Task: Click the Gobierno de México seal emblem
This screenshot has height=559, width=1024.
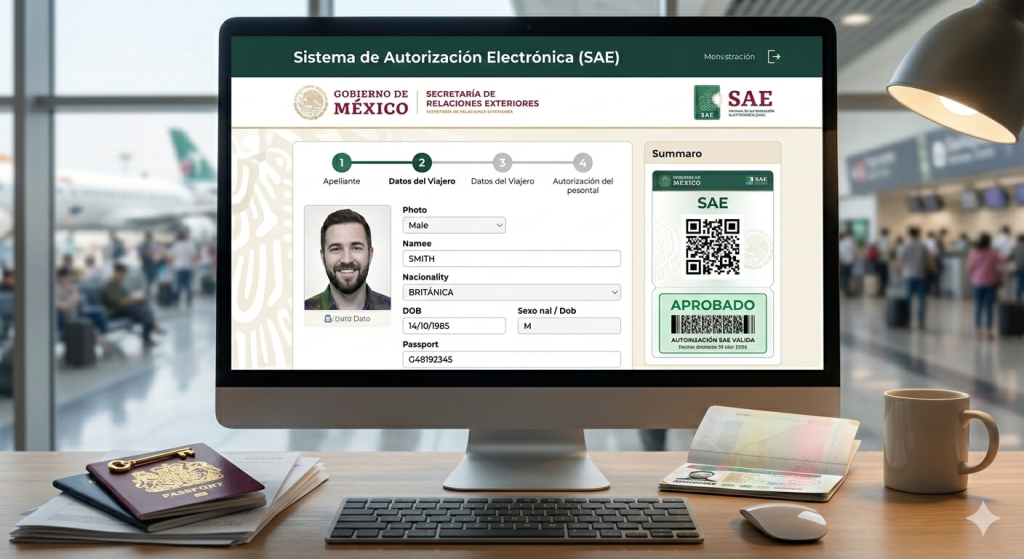Action: click(311, 103)
